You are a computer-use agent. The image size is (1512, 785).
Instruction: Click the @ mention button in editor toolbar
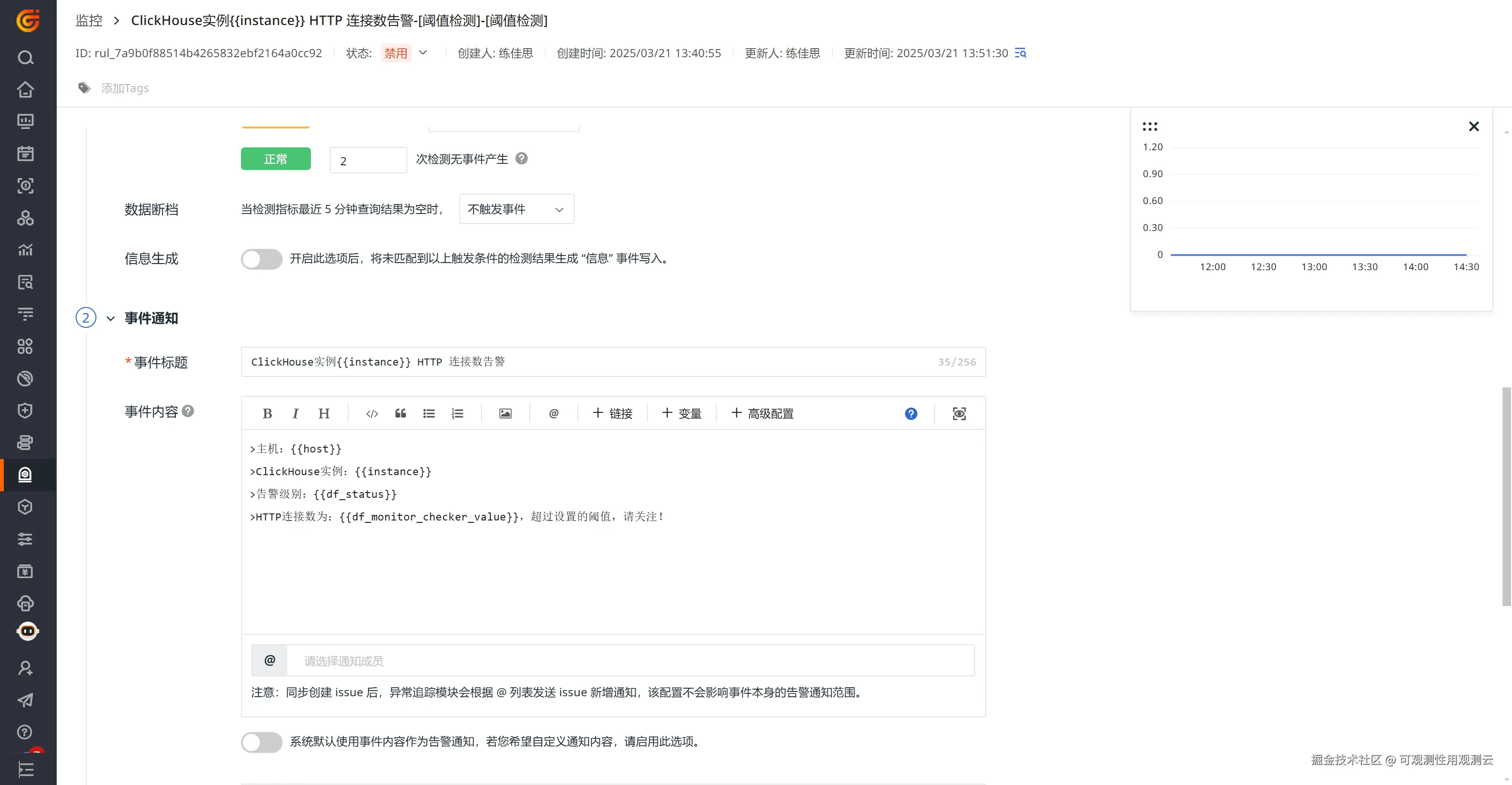point(553,414)
